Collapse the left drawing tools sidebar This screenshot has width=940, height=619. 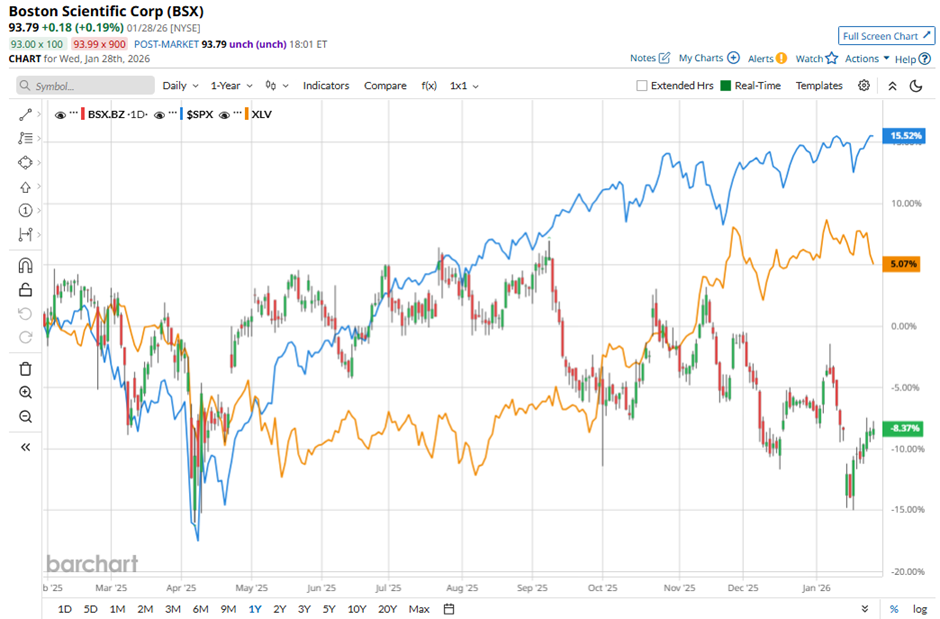(x=25, y=447)
